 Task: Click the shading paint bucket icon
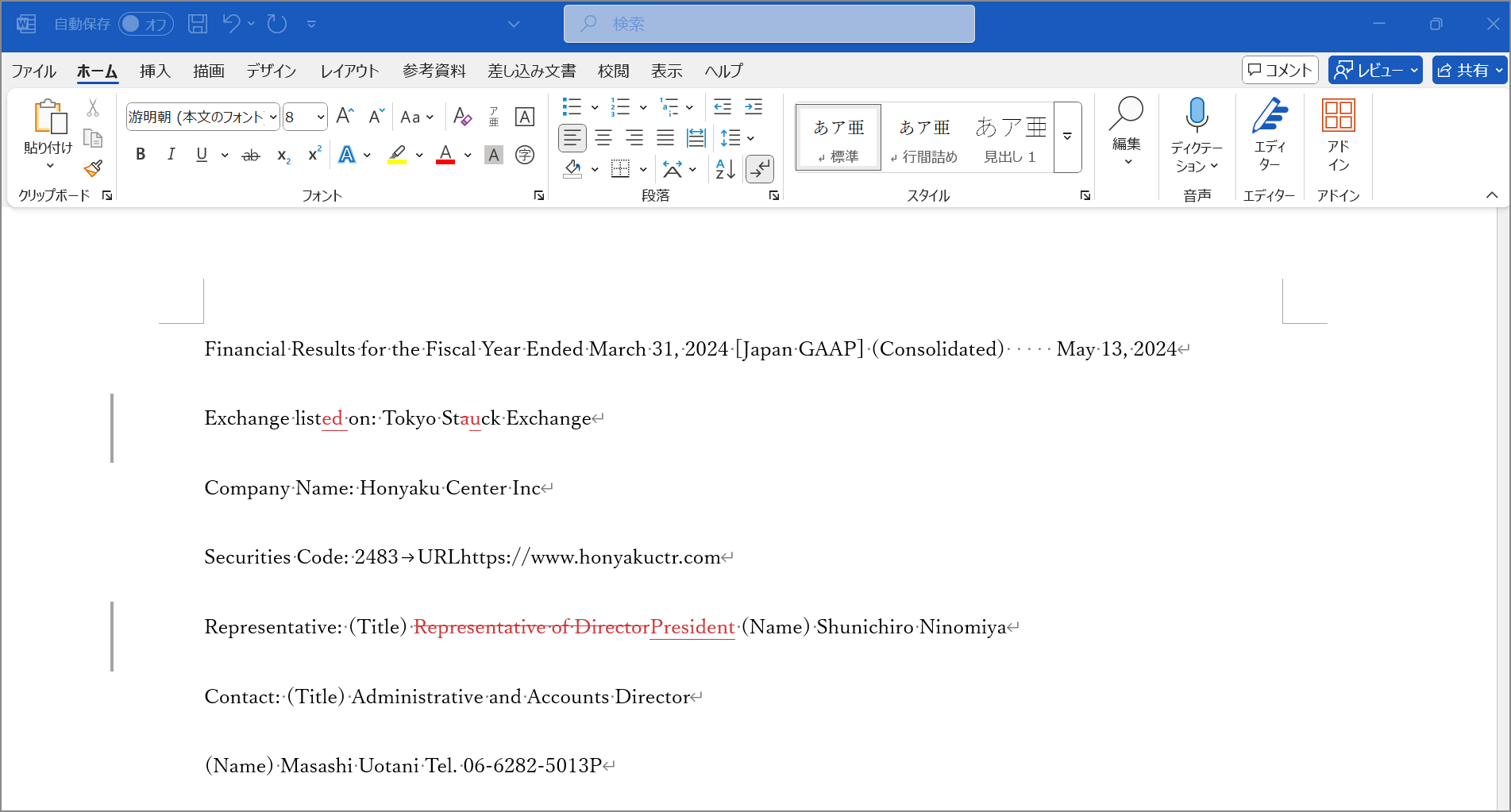click(x=572, y=168)
